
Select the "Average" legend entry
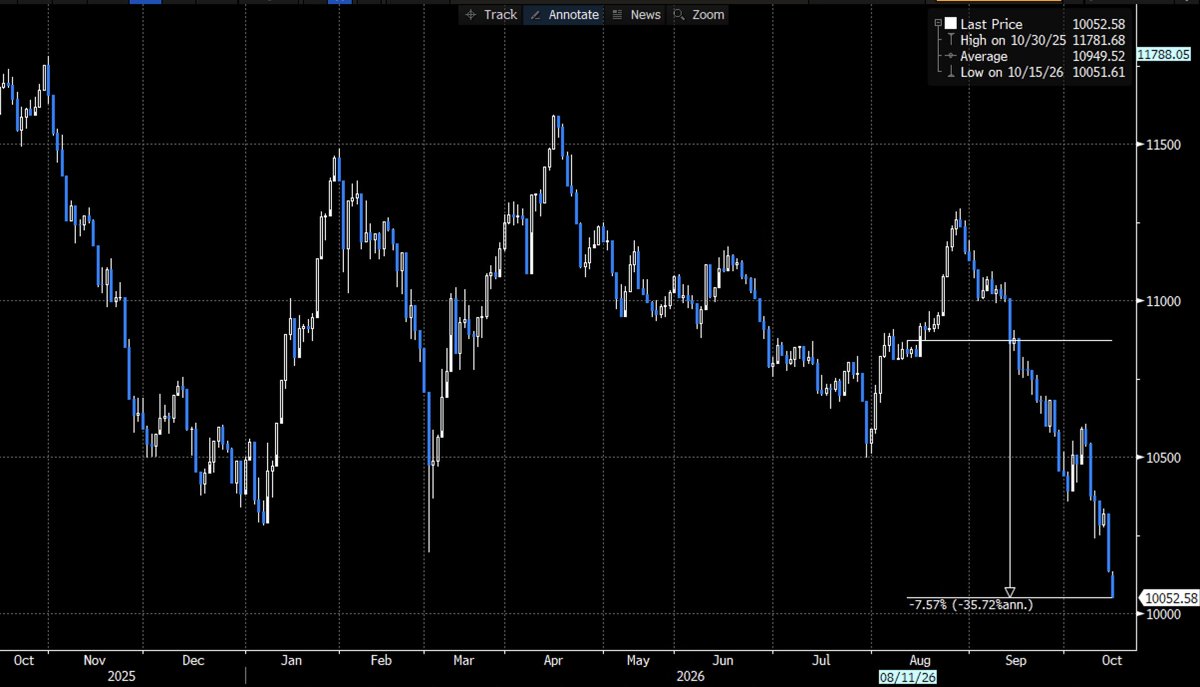(x=985, y=56)
